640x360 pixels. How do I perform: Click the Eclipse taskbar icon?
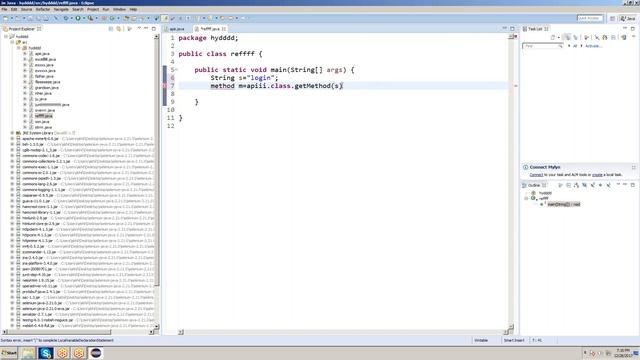96,353
